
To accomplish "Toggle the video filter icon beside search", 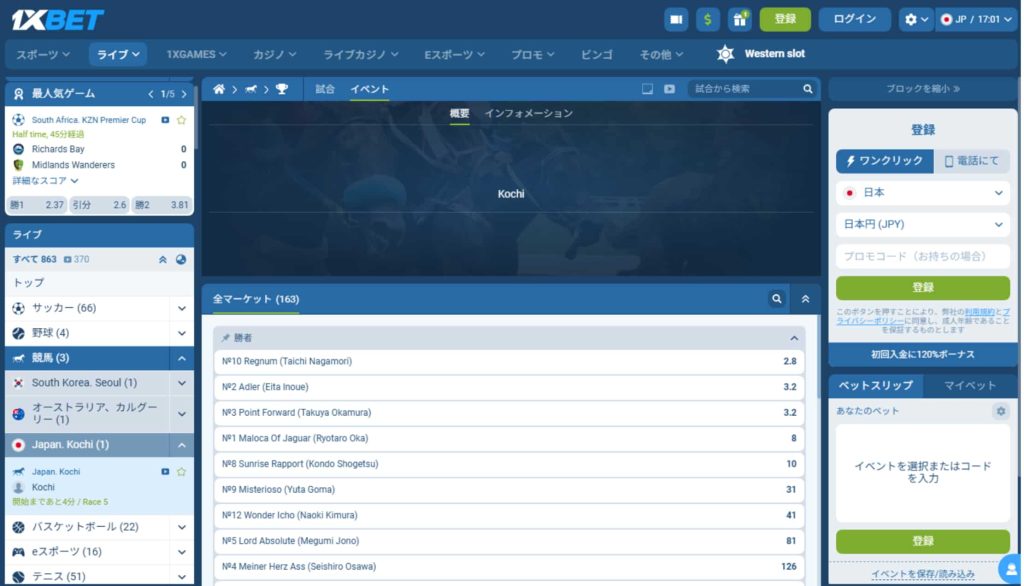I will [669, 89].
